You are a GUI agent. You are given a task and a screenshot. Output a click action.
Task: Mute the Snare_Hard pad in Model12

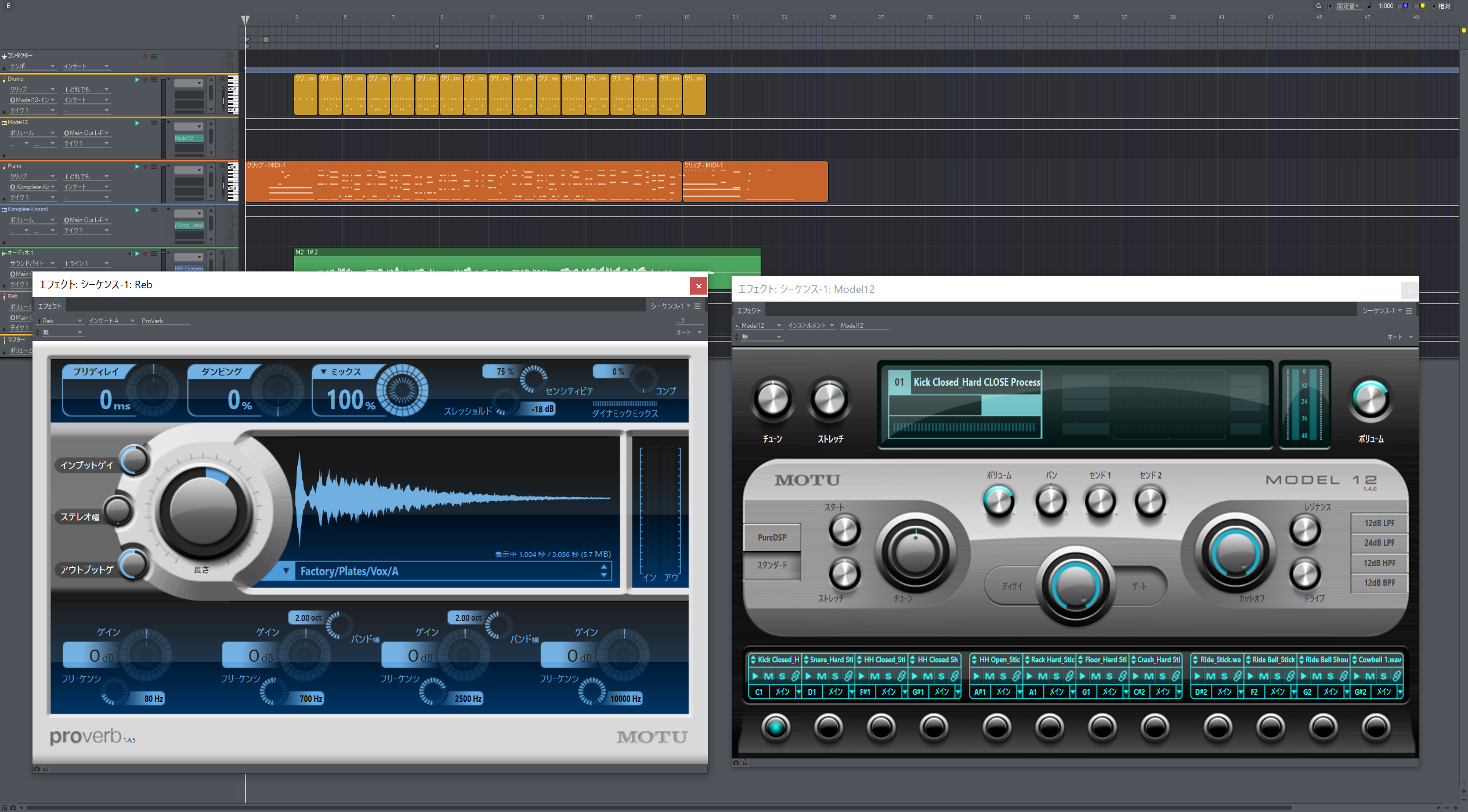point(822,676)
